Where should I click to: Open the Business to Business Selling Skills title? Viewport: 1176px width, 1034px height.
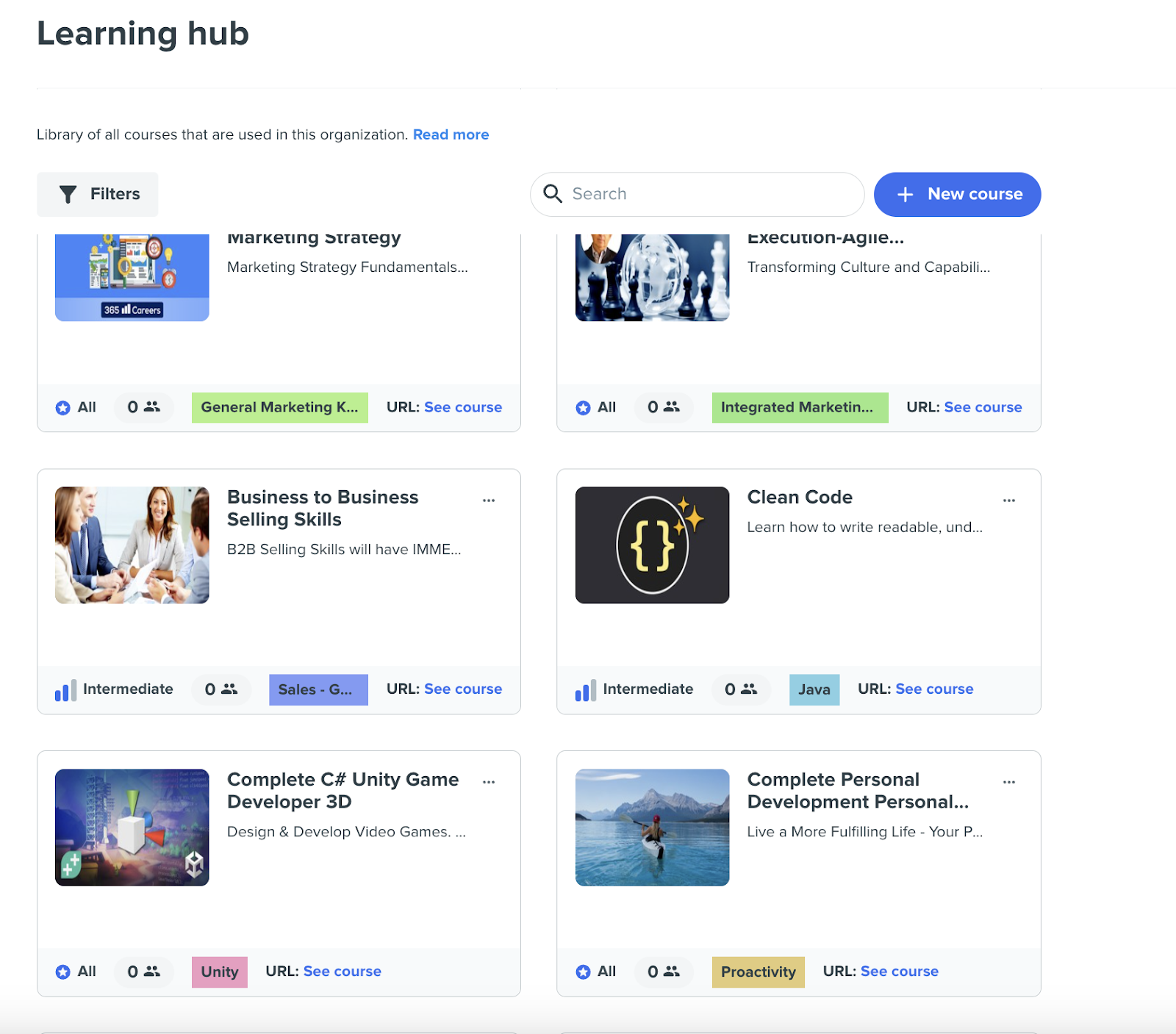tap(323, 508)
